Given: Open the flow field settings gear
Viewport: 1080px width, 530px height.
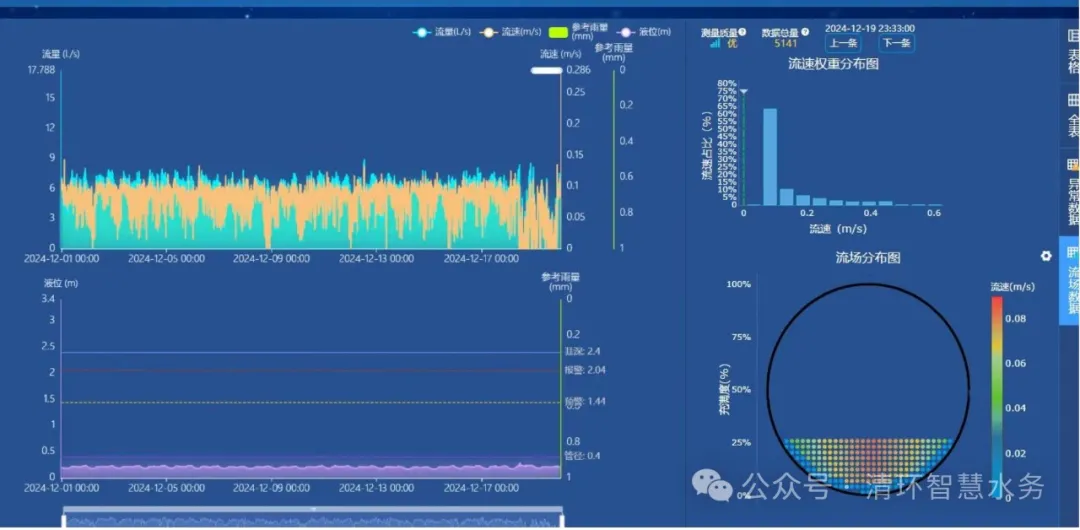Looking at the screenshot, I should (1046, 256).
